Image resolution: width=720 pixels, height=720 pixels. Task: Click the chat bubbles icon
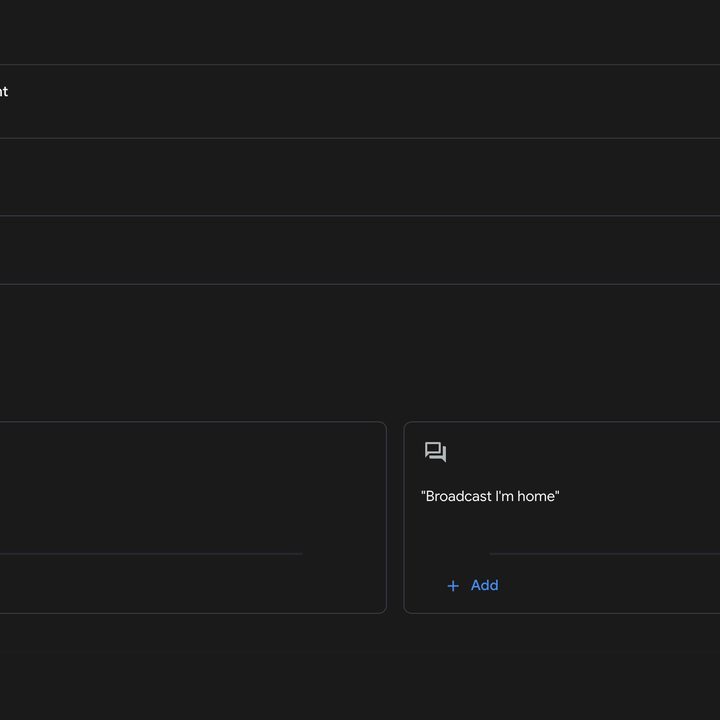[x=435, y=452]
